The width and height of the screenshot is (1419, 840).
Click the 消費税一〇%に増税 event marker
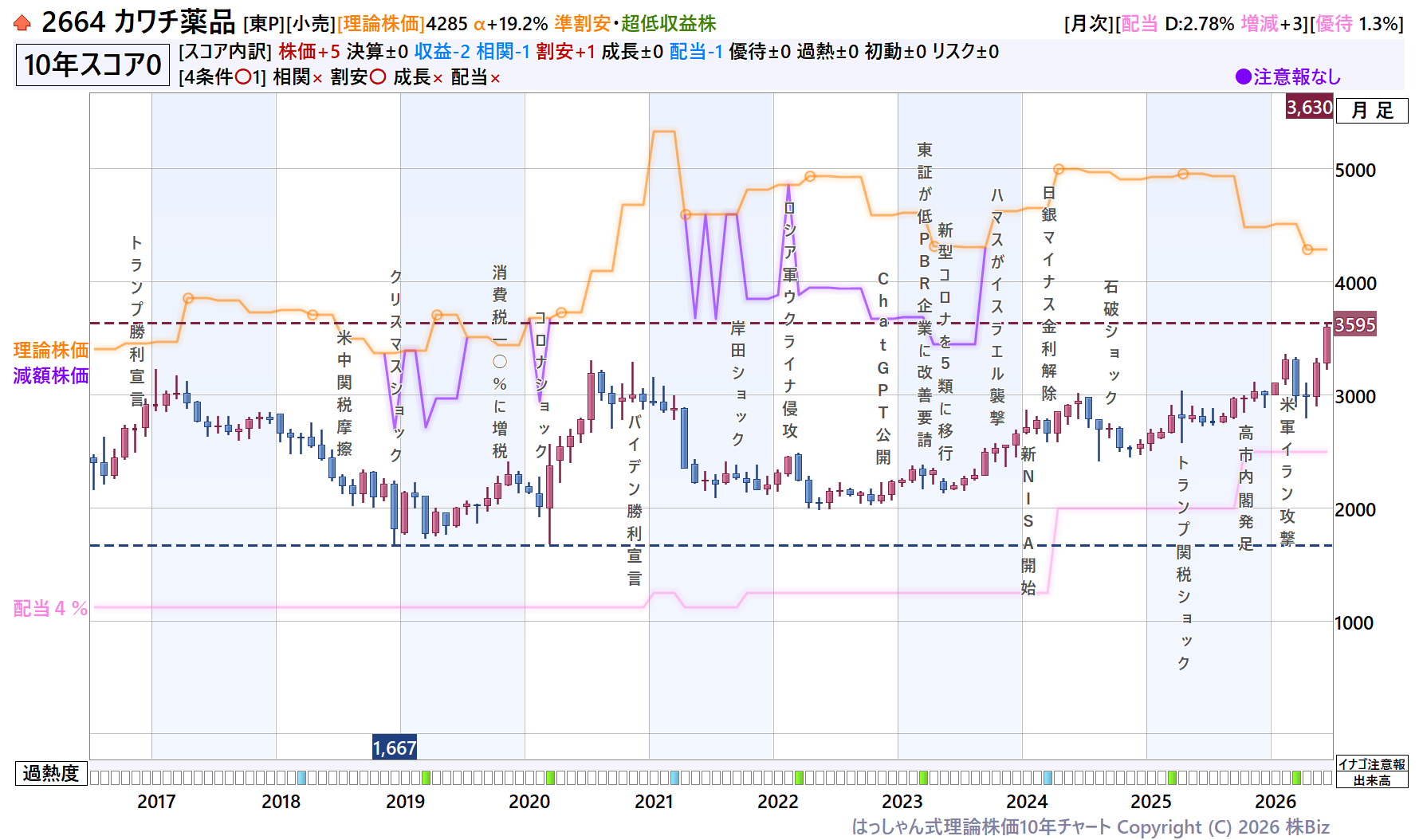(500, 363)
